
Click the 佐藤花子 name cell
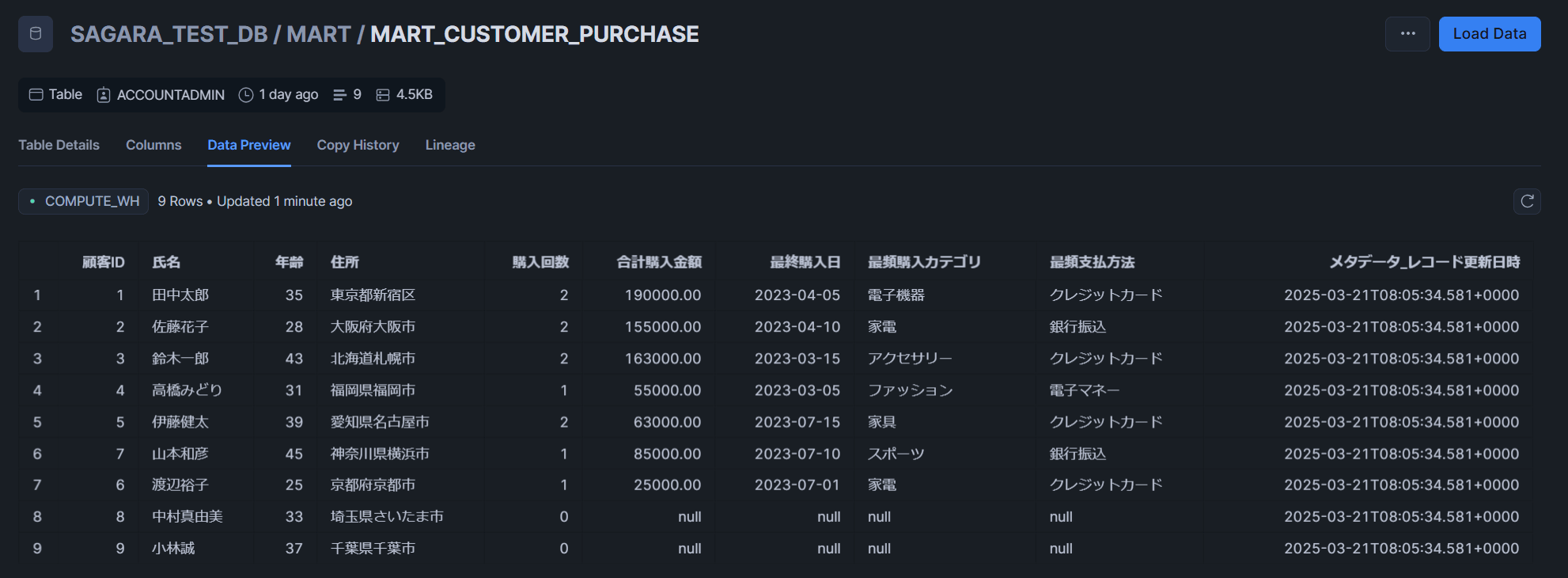[x=180, y=326]
